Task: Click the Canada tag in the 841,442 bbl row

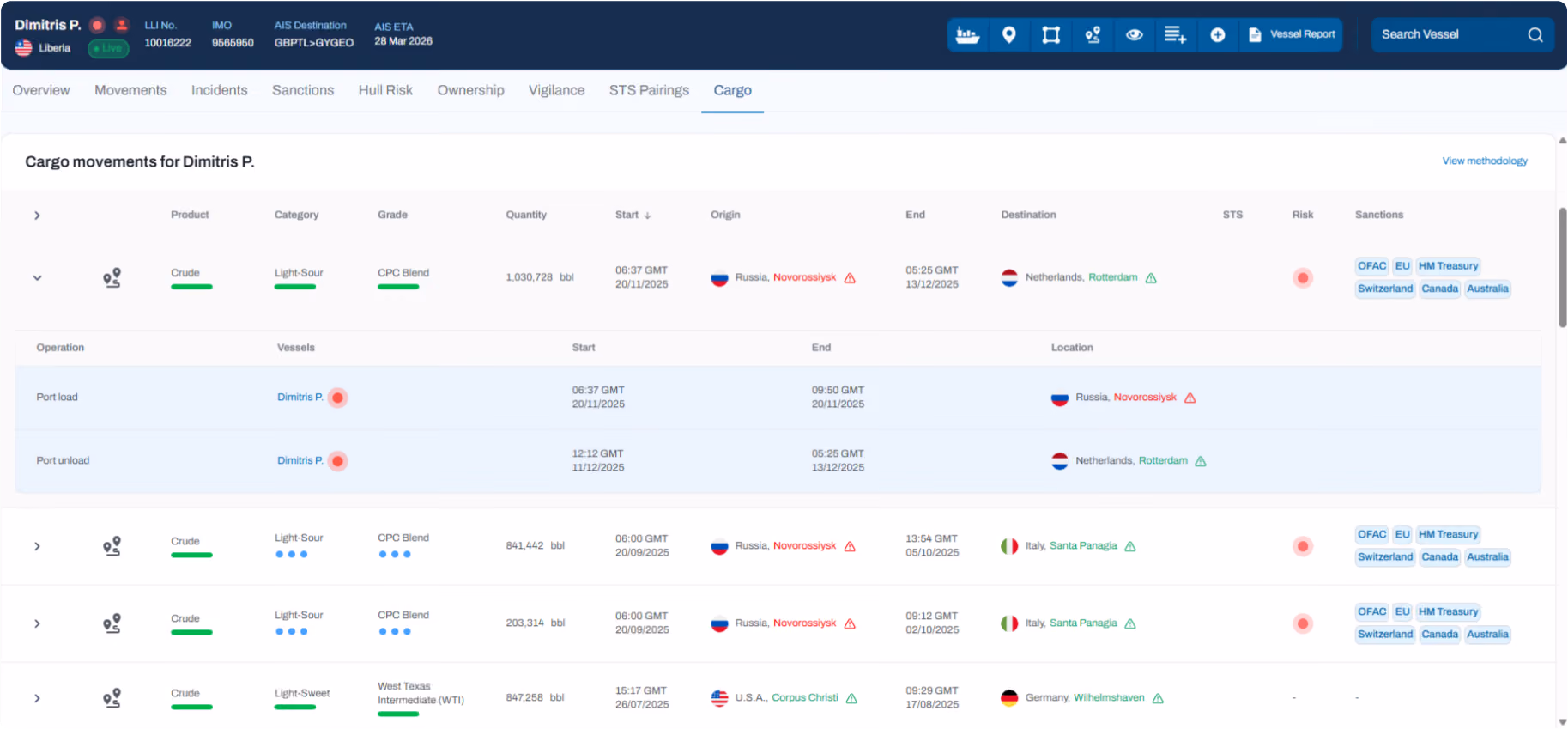Action: [x=1439, y=557]
